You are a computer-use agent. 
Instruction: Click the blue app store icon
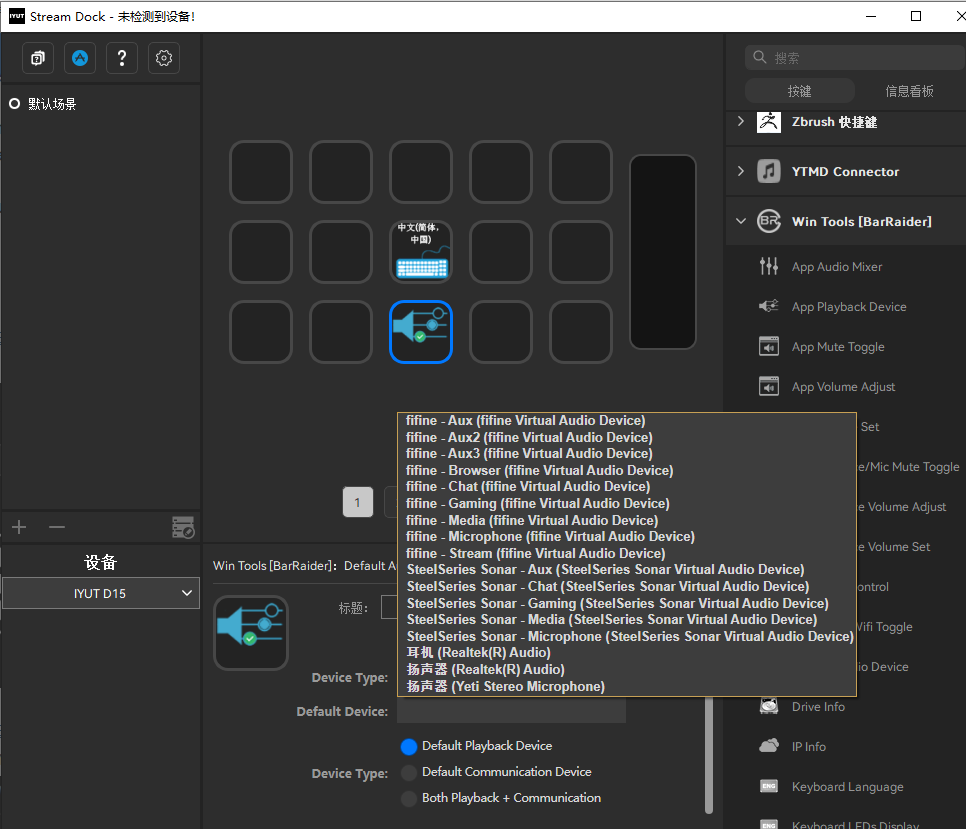coord(80,58)
